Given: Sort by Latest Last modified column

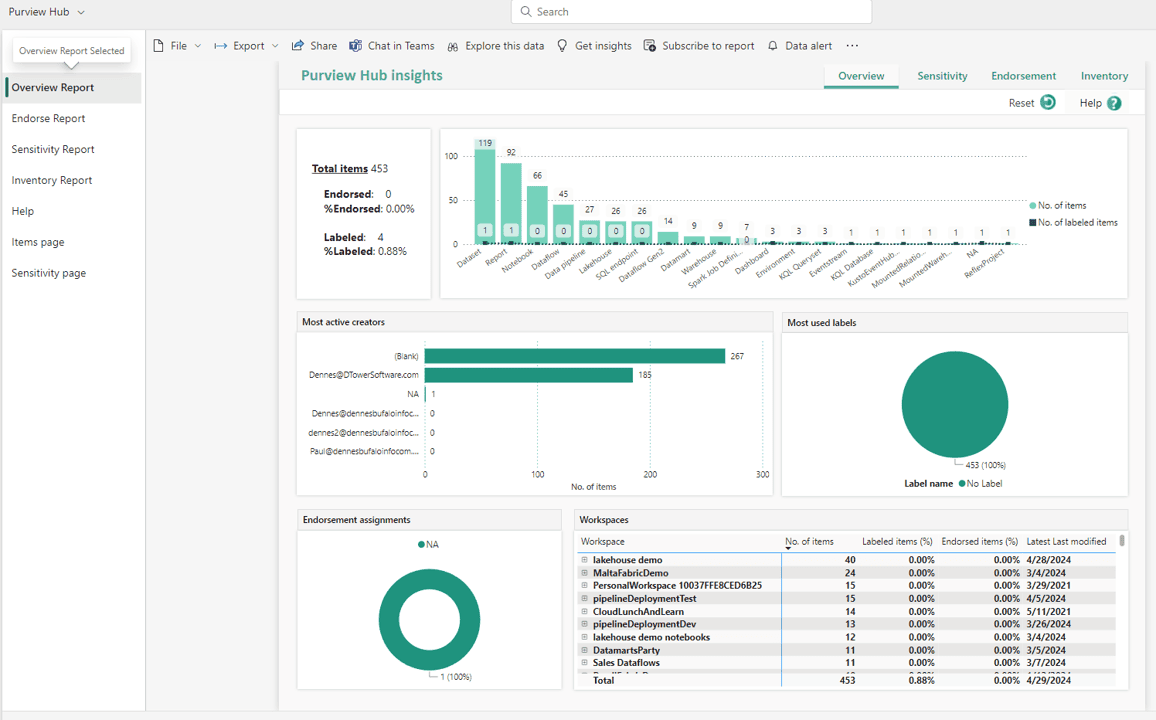Looking at the screenshot, I should click(1066, 542).
